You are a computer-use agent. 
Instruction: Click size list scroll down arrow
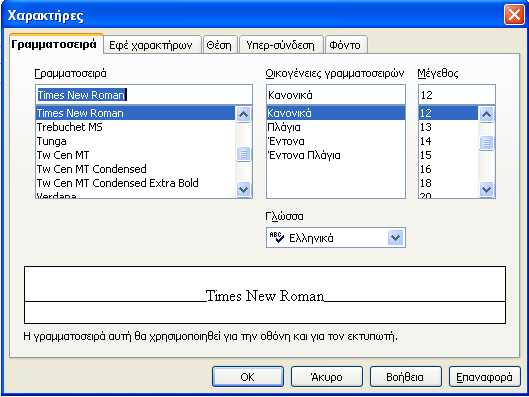click(486, 189)
